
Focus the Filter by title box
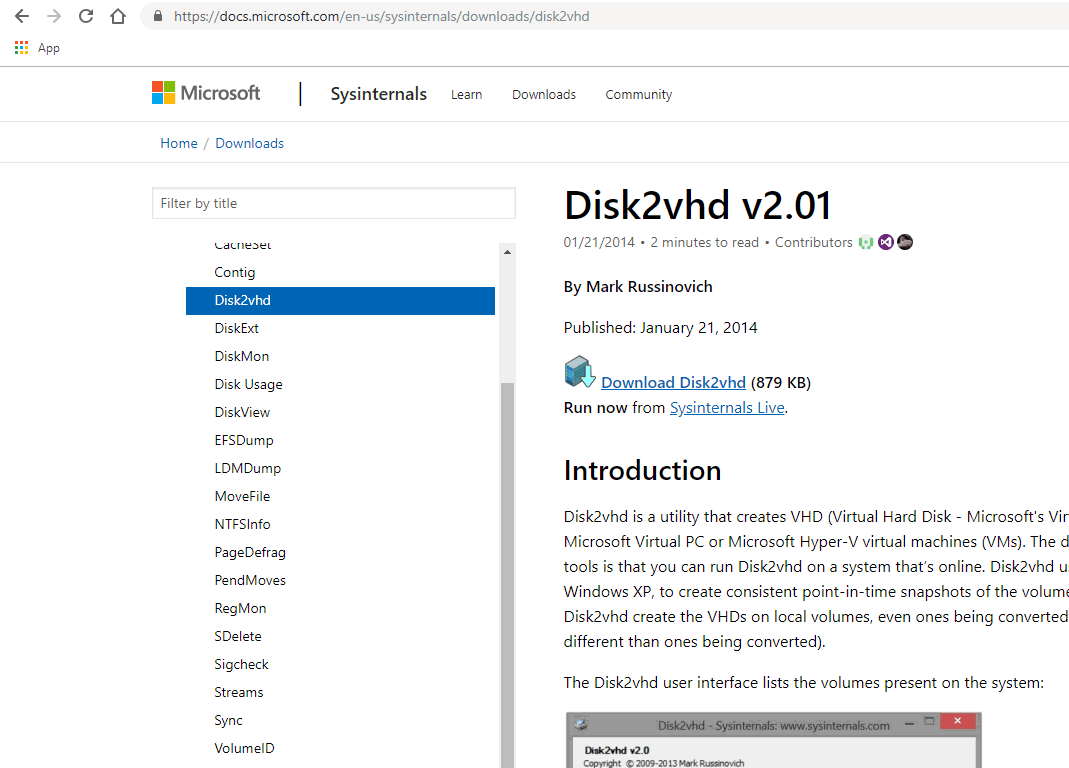(x=334, y=203)
